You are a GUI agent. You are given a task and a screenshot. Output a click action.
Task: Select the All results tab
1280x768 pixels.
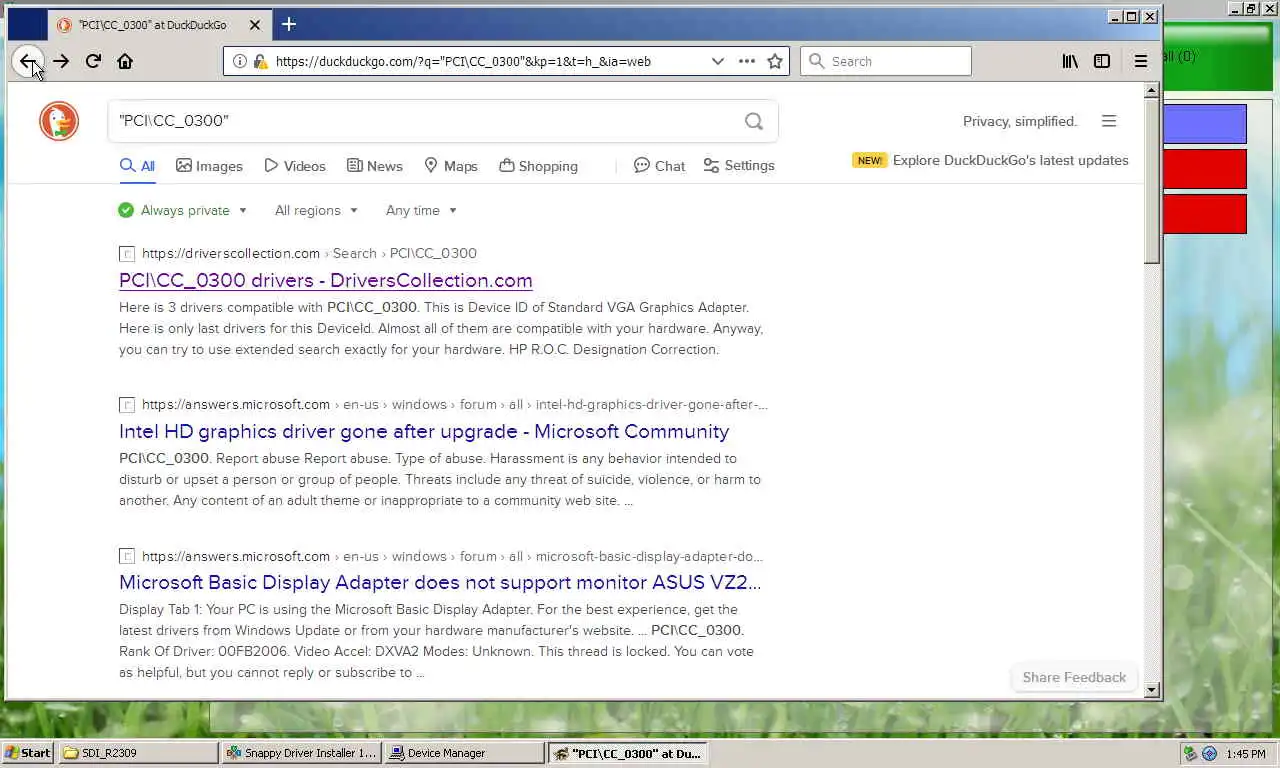[x=138, y=166]
